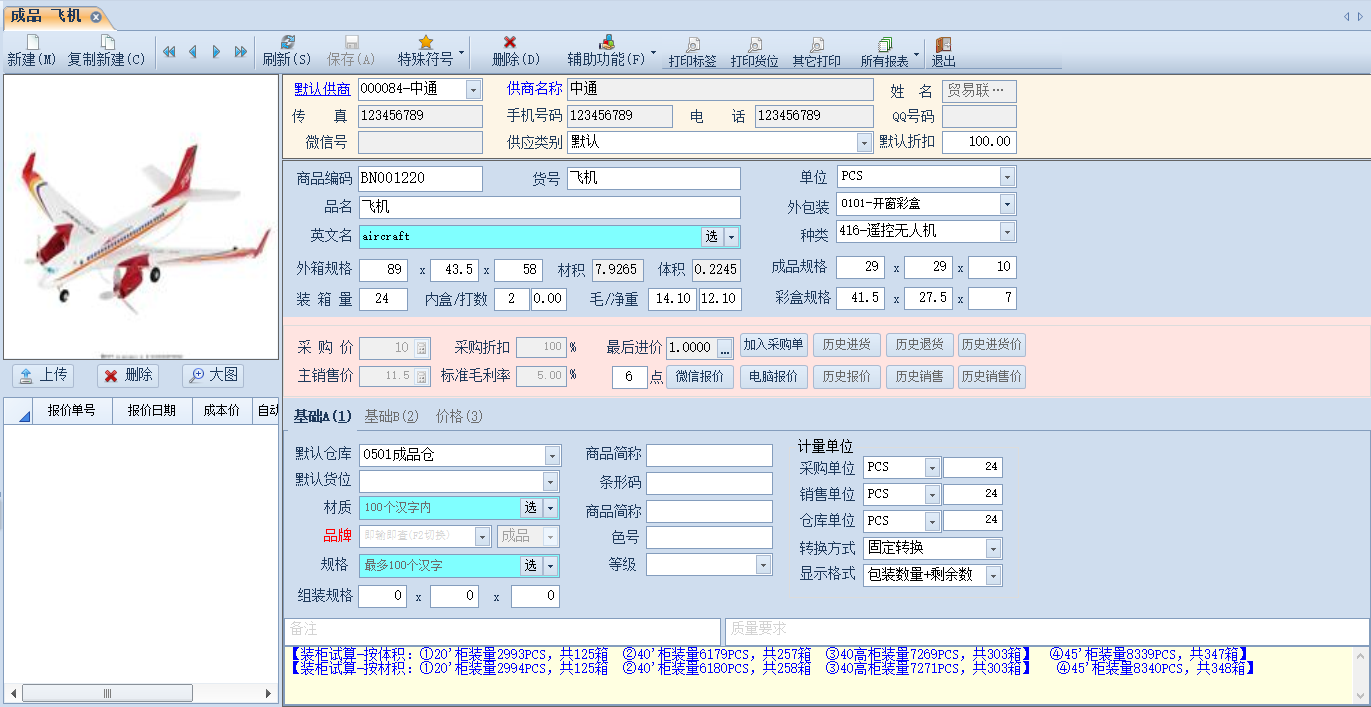Click the 上传 upload image button
1371x707 pixels.
(45, 375)
